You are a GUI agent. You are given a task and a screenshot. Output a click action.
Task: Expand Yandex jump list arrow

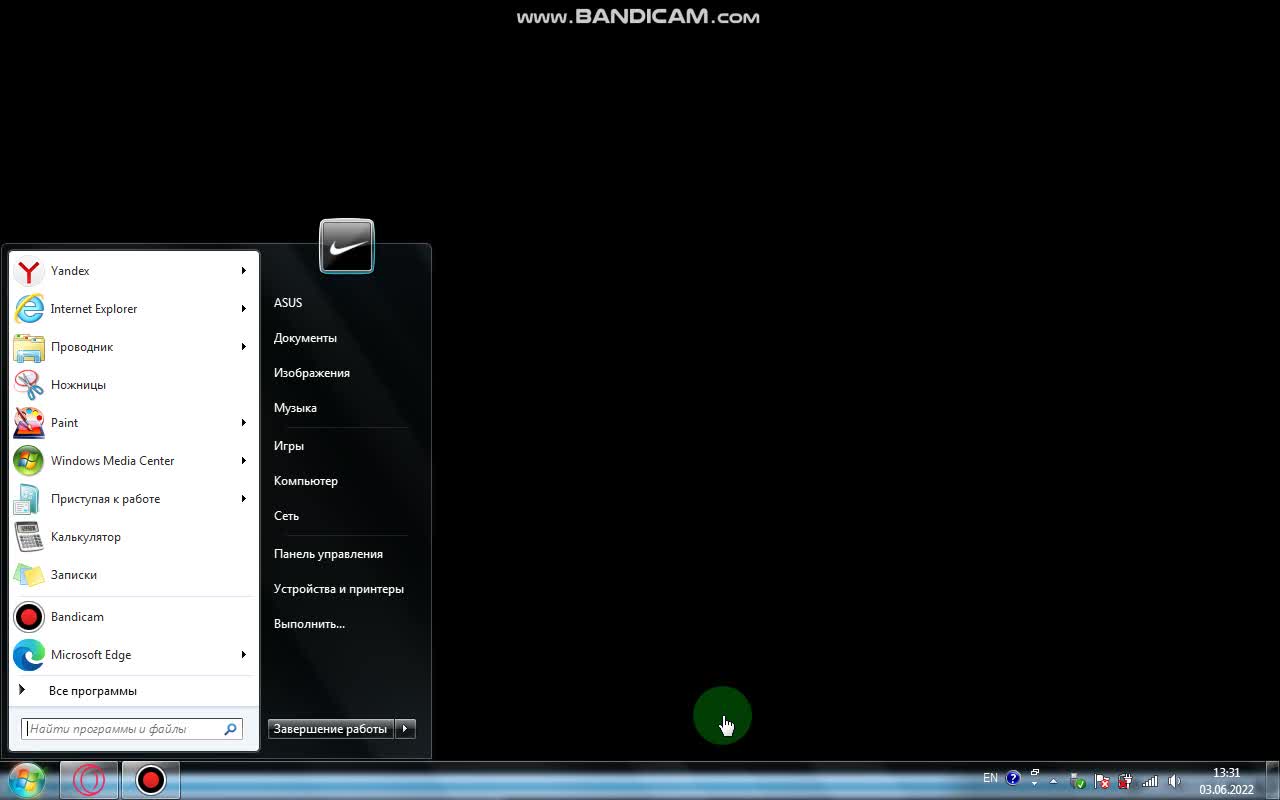pos(243,271)
